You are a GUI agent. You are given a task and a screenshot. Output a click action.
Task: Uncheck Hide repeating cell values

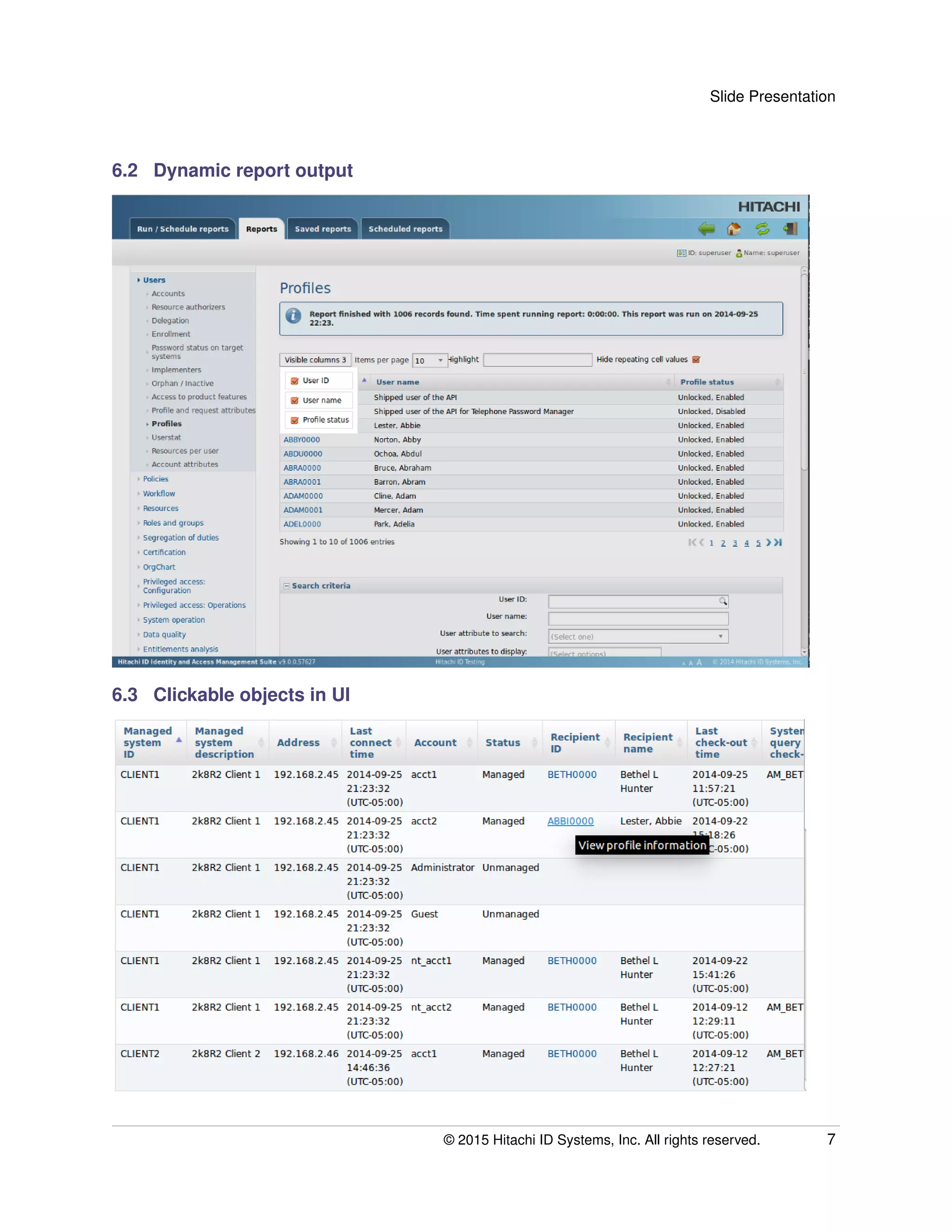696,360
